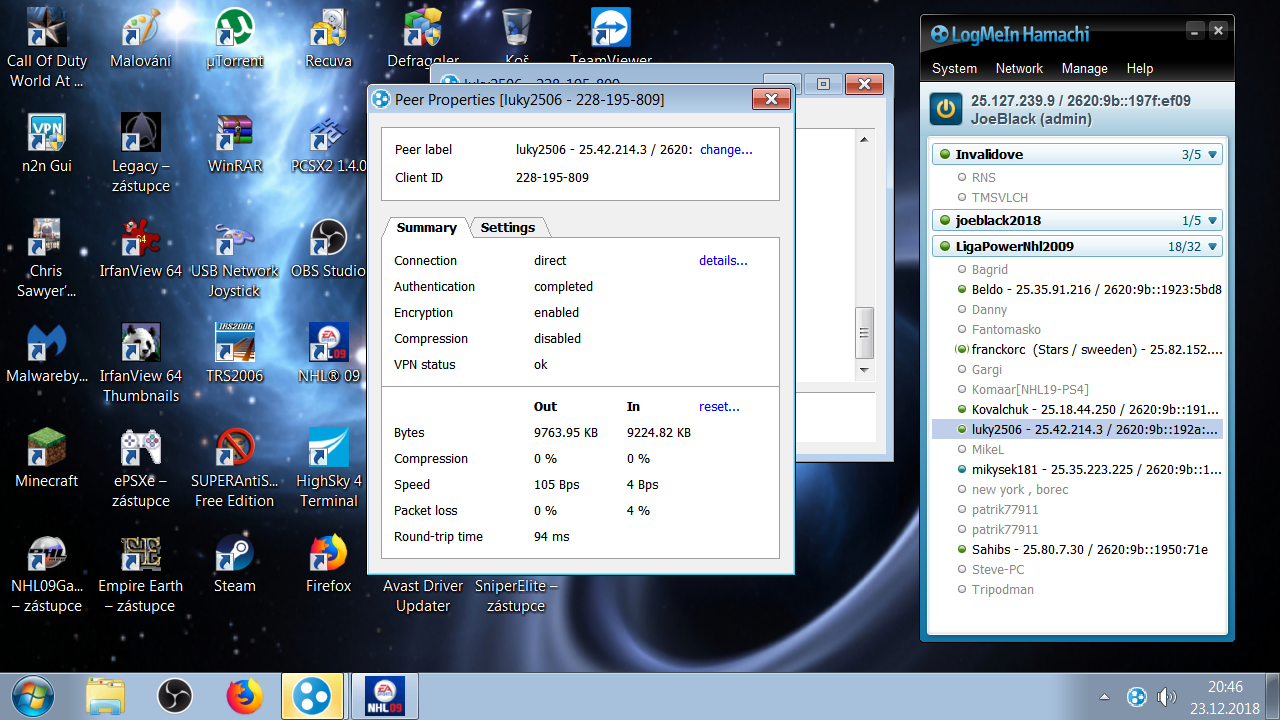Select peer TMSVLCH in the list
The image size is (1280, 720).
(x=999, y=198)
